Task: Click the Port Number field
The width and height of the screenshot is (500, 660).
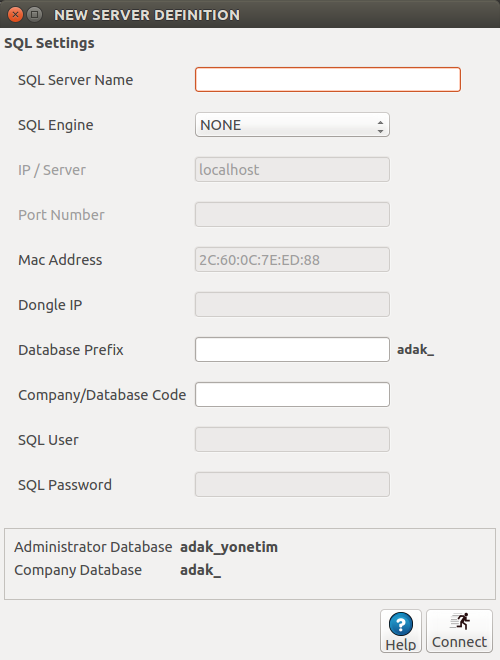Action: (292, 215)
